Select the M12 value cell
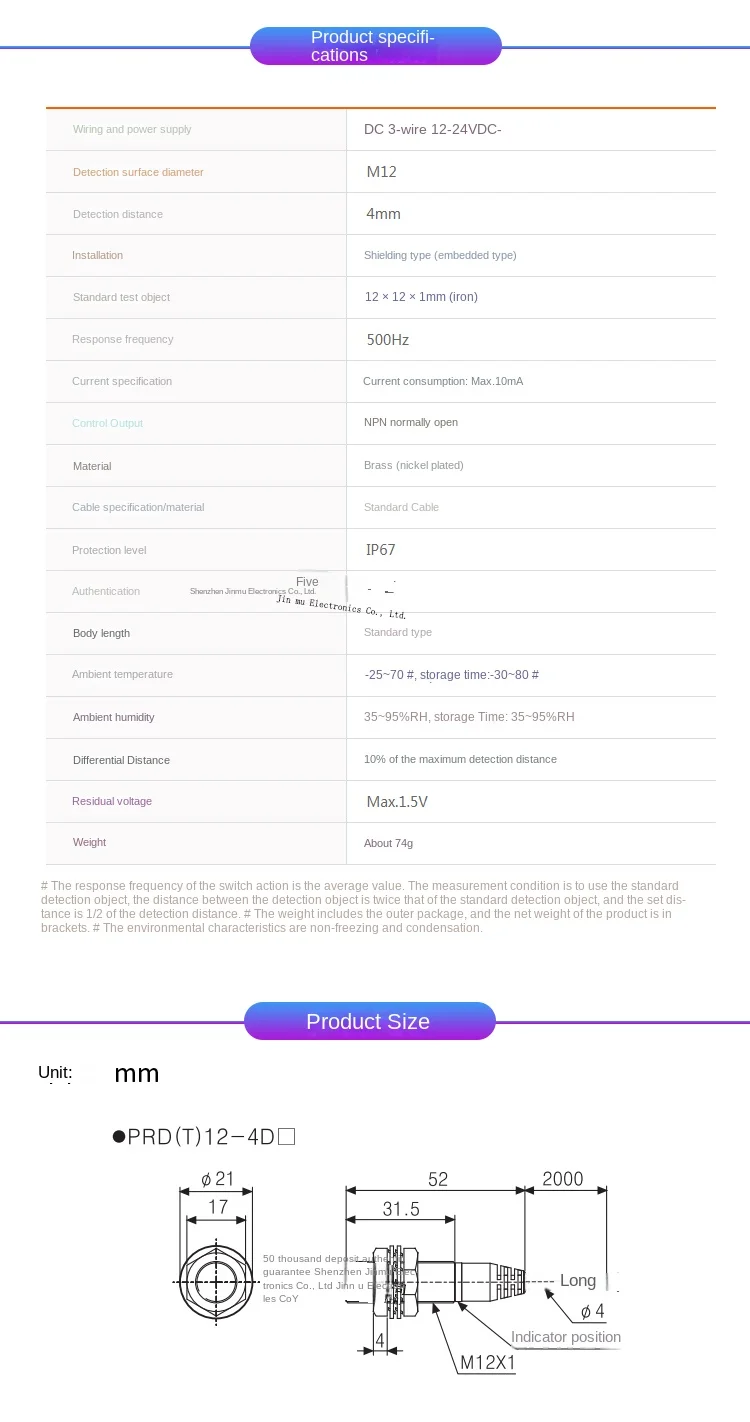The height and width of the screenshot is (1422, 750). click(x=381, y=172)
